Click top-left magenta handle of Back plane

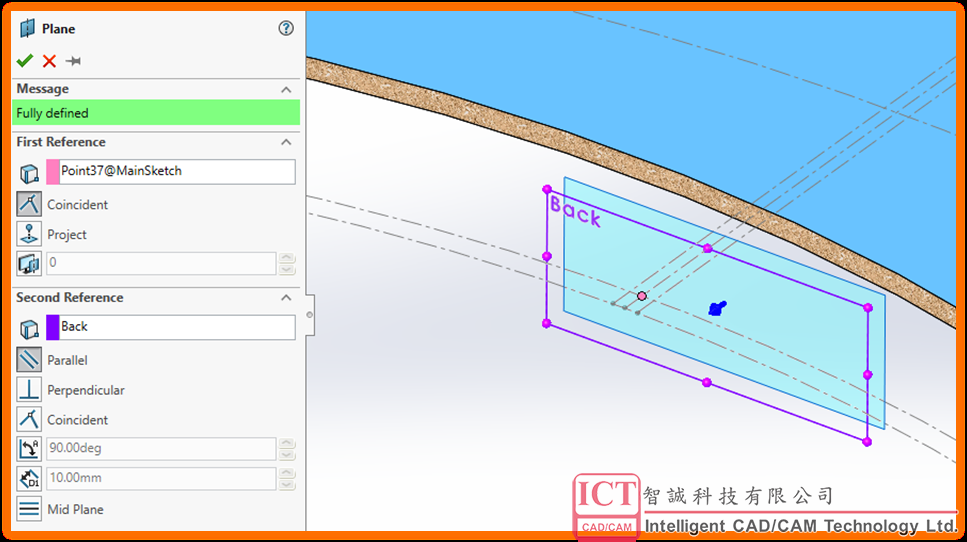coord(547,189)
